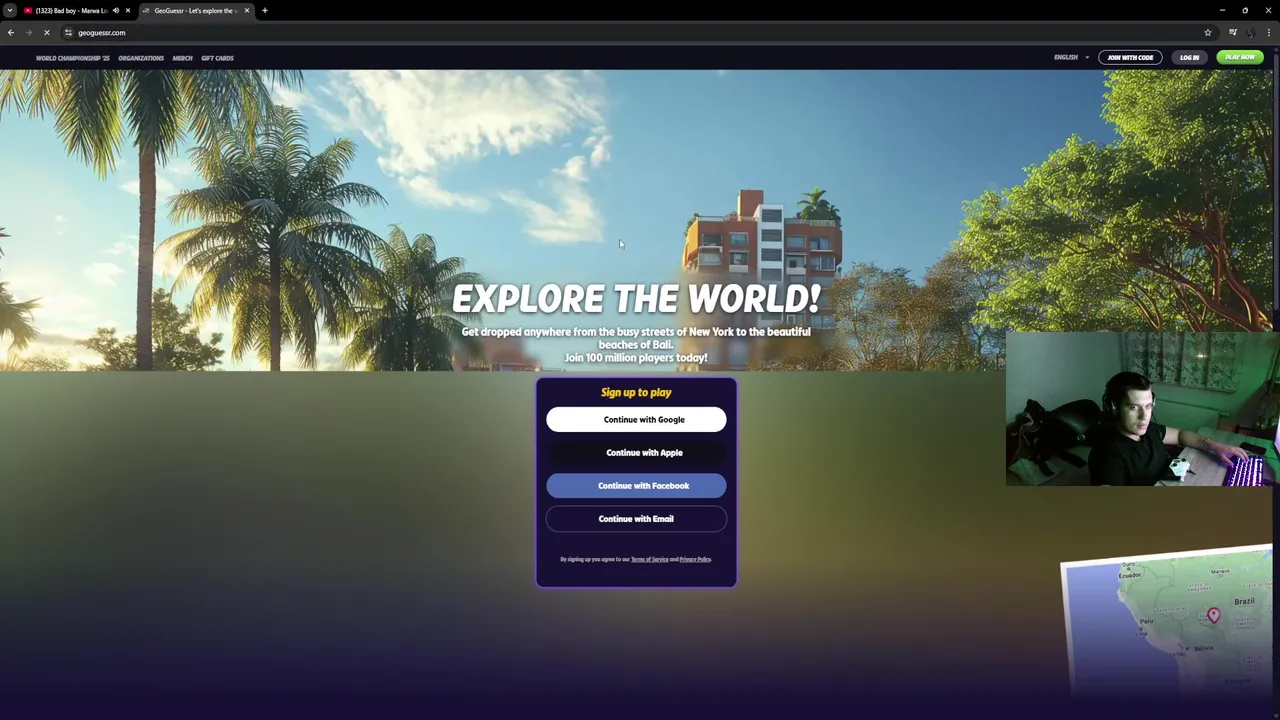The height and width of the screenshot is (720, 1280).
Task: Click the green Play Now button
Action: click(1240, 57)
